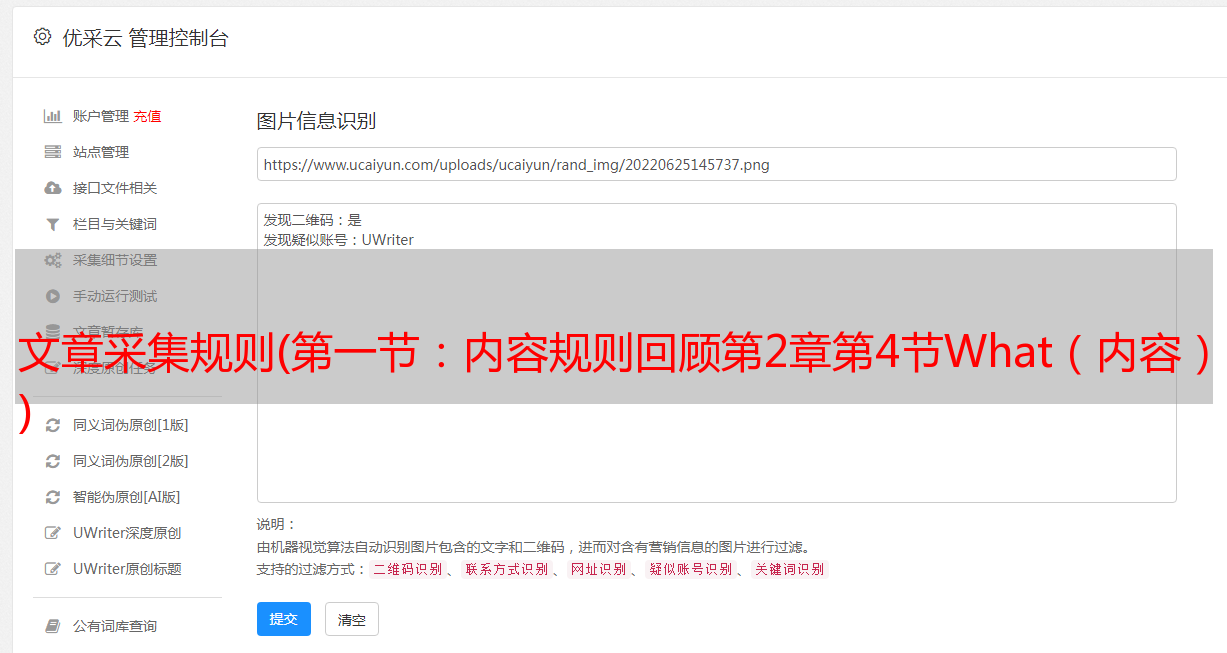This screenshot has width=1227, height=653.
Task: Click the 优采云 管理控制台 title
Action: [145, 38]
